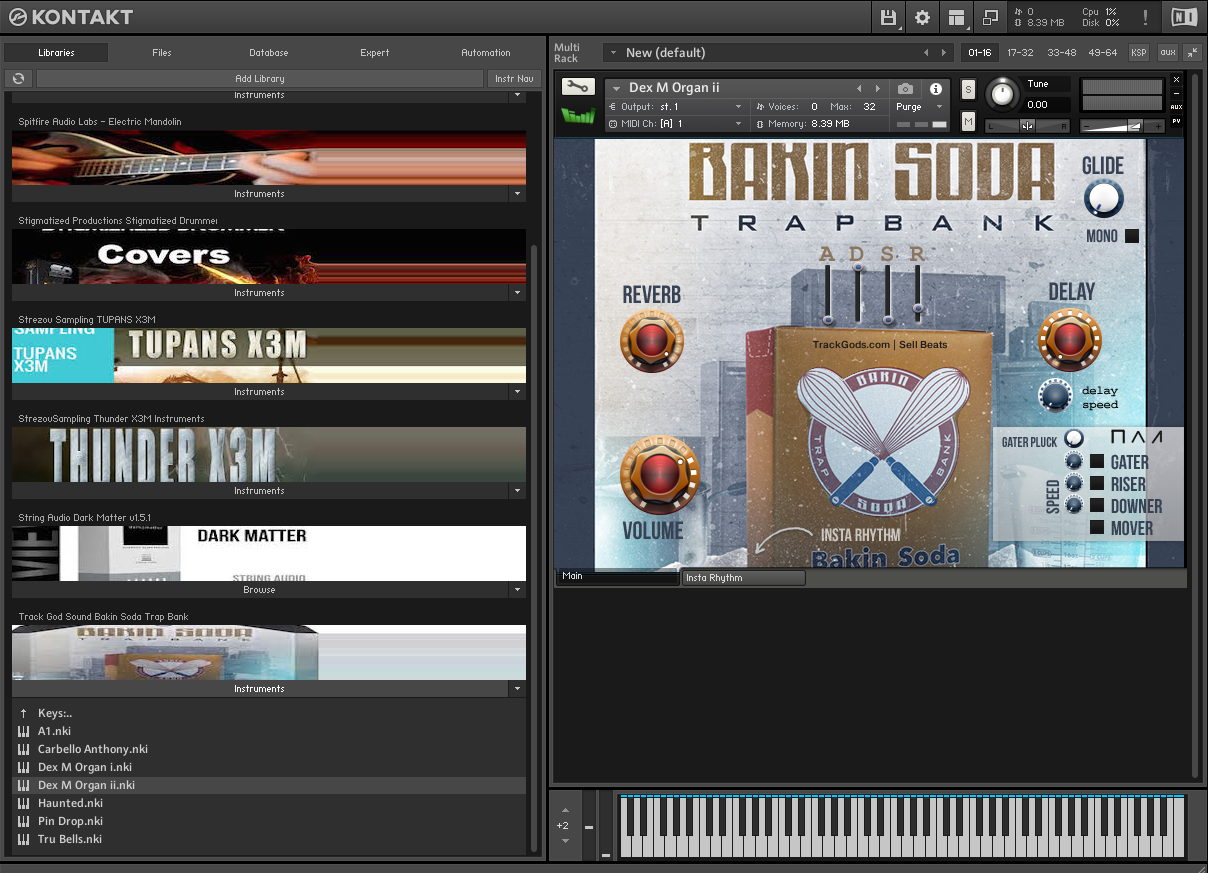
Task: Select rack page 49-64
Action: tap(1103, 53)
